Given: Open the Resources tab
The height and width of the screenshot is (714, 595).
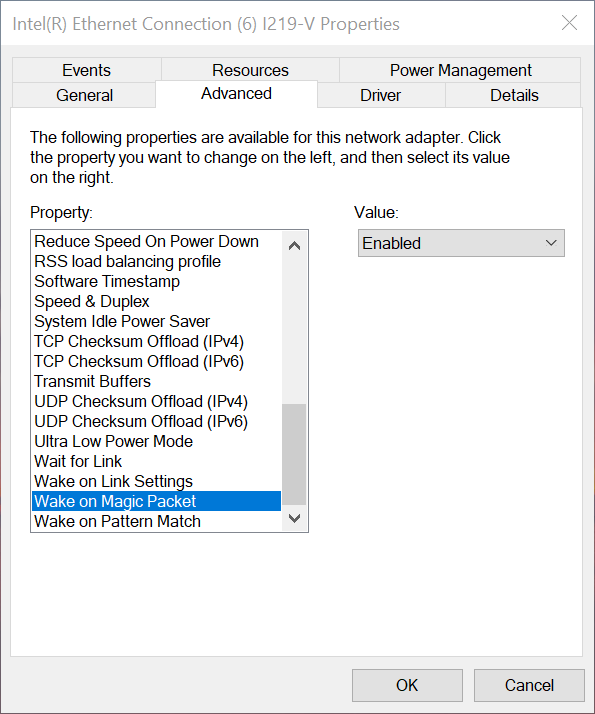Looking at the screenshot, I should 250,70.
